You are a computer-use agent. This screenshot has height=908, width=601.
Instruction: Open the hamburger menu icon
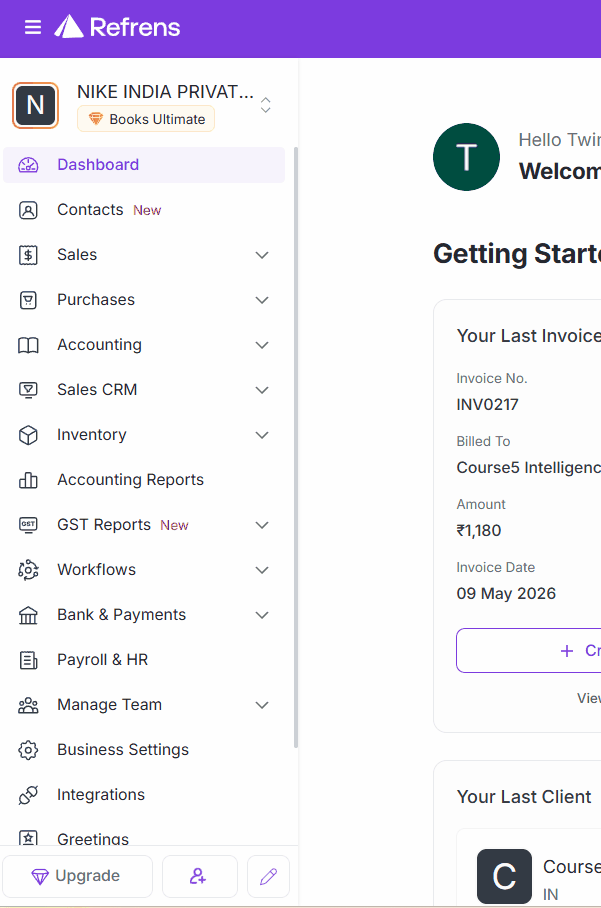[33, 27]
